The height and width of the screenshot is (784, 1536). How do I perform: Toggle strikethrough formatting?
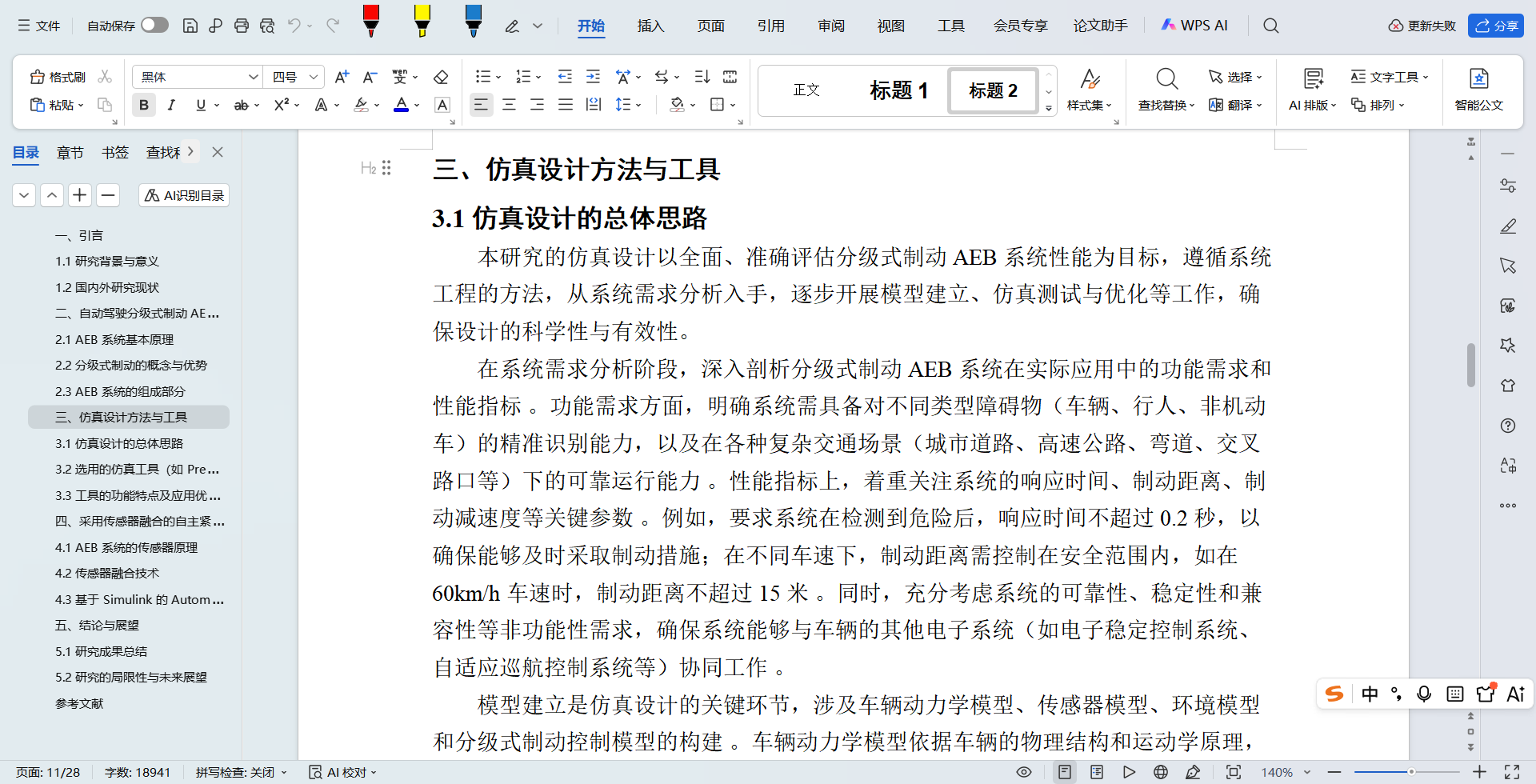(241, 105)
